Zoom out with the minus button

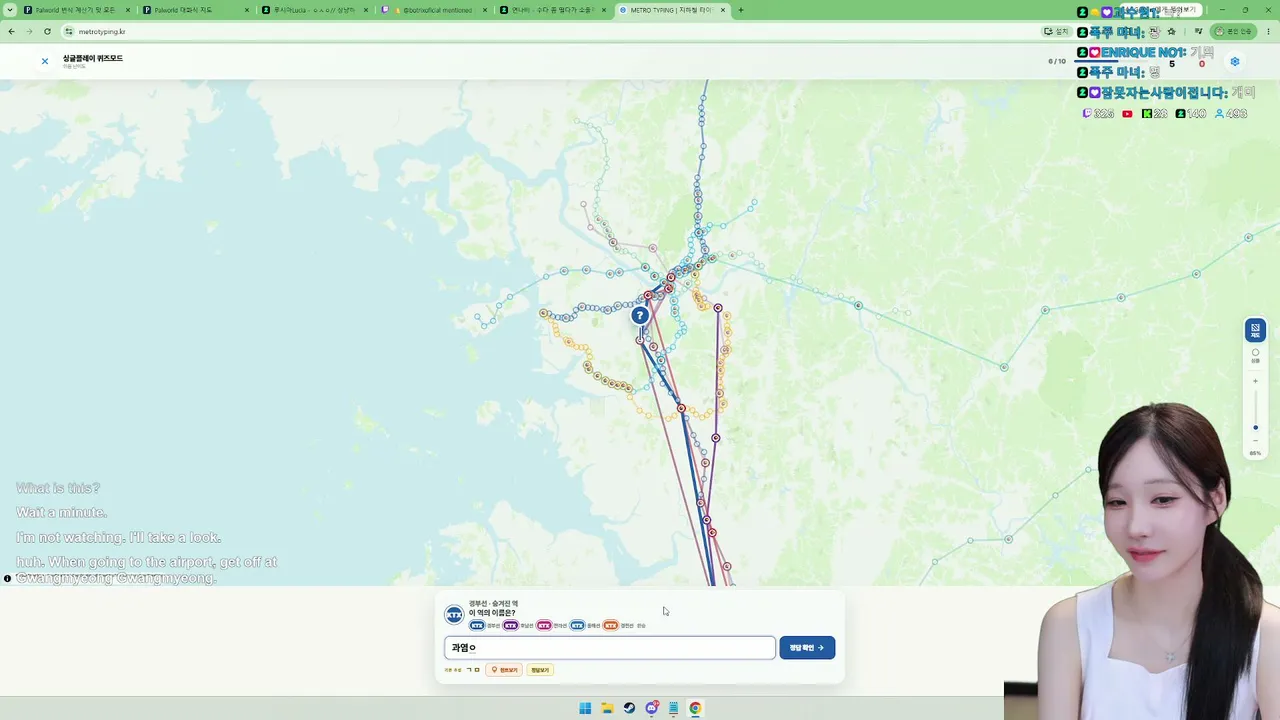pyautogui.click(x=1255, y=441)
